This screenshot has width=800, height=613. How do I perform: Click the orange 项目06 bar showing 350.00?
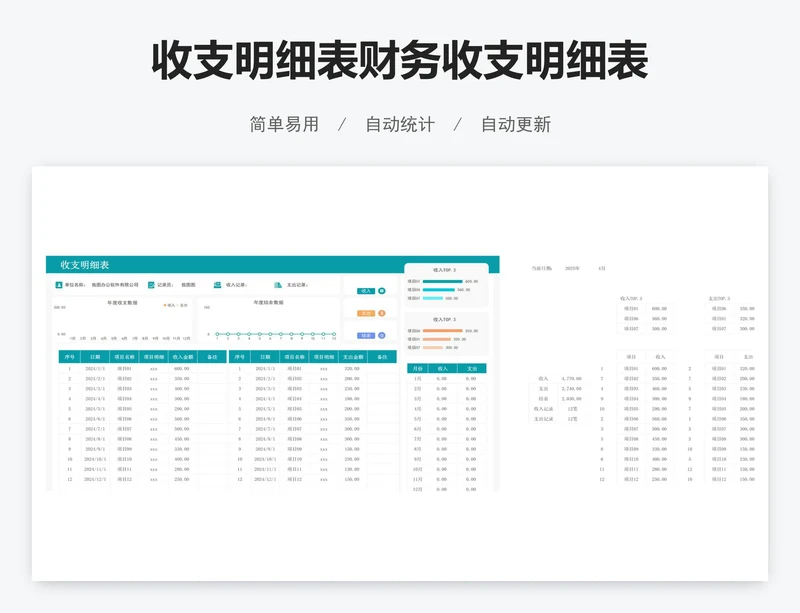tap(442, 331)
